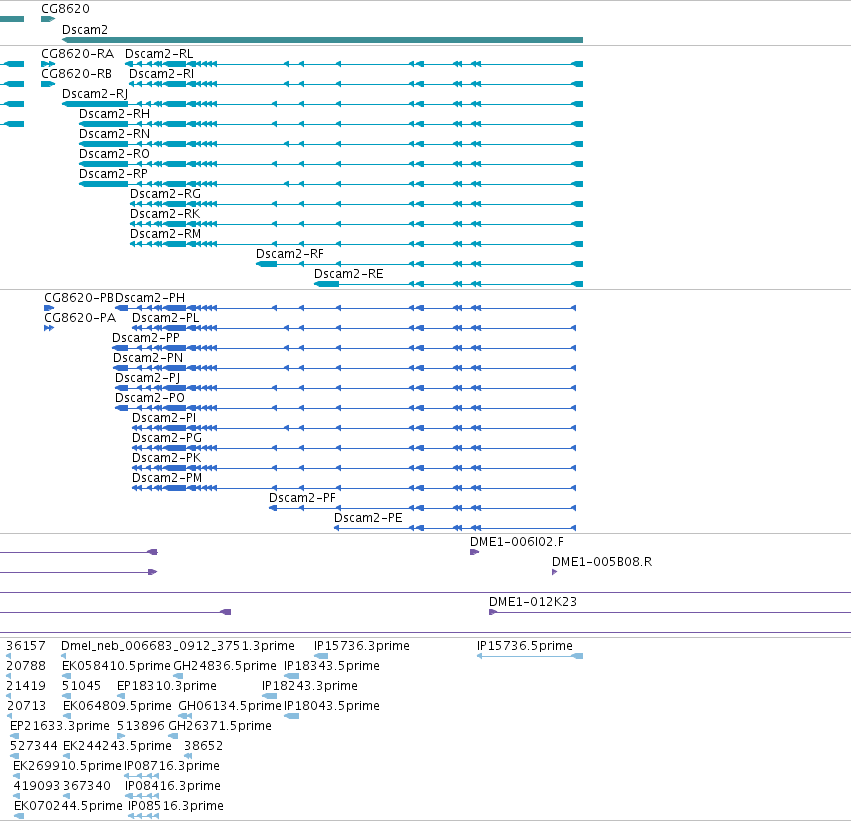Screen dimensions: 851x821
Task: Click the small CG8620 gene arrow glyph
Action: coord(48,19)
